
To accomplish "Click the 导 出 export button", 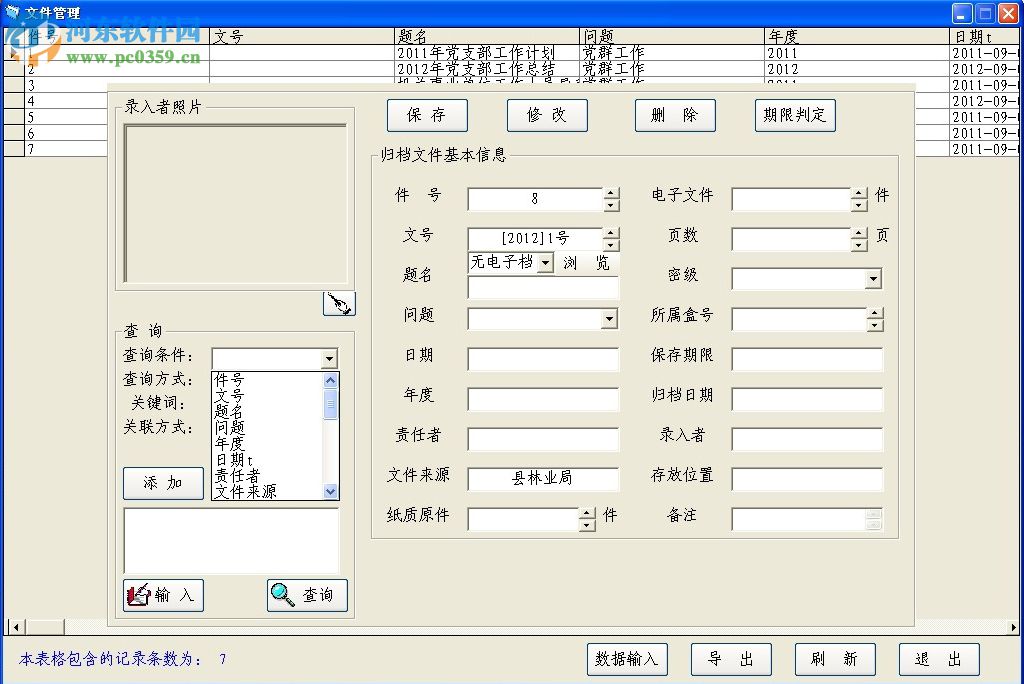I will click(731, 659).
